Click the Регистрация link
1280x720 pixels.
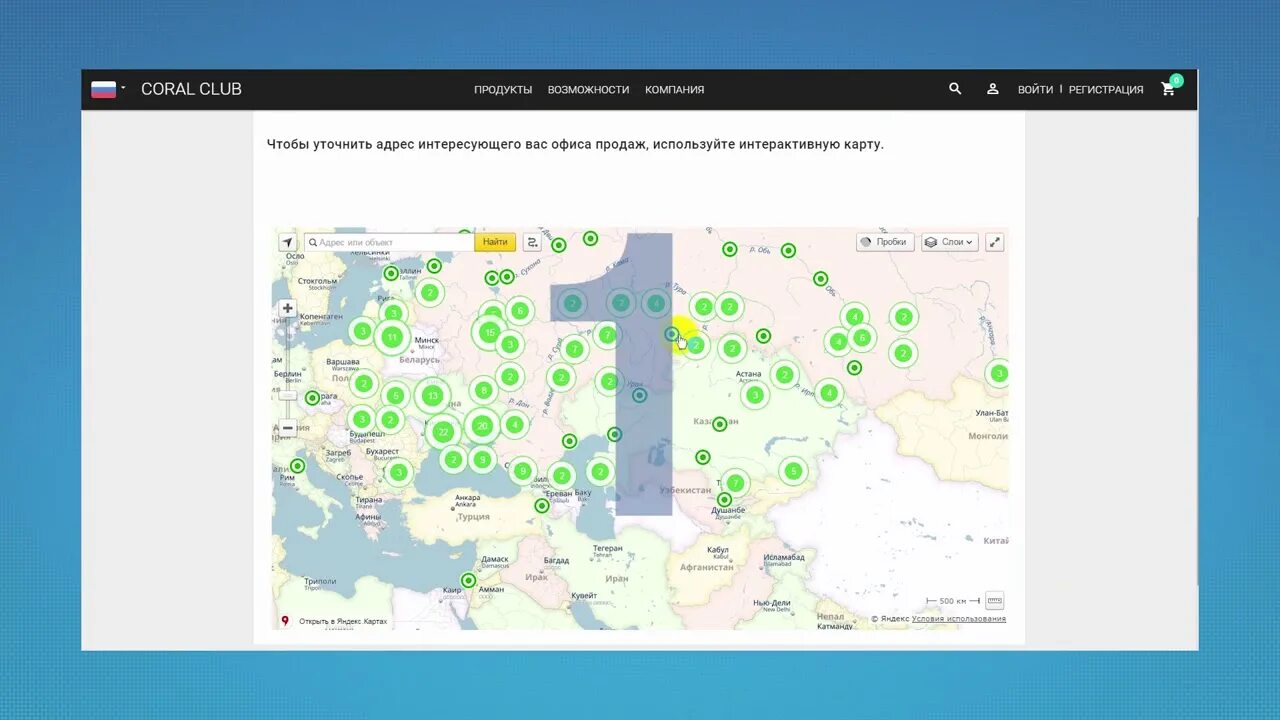[x=1106, y=89]
